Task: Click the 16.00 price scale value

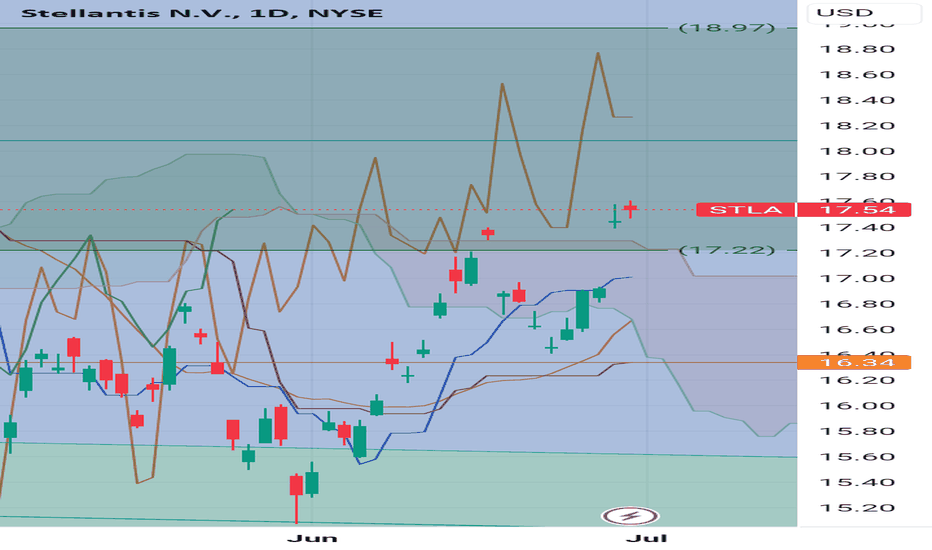Action: 857,406
